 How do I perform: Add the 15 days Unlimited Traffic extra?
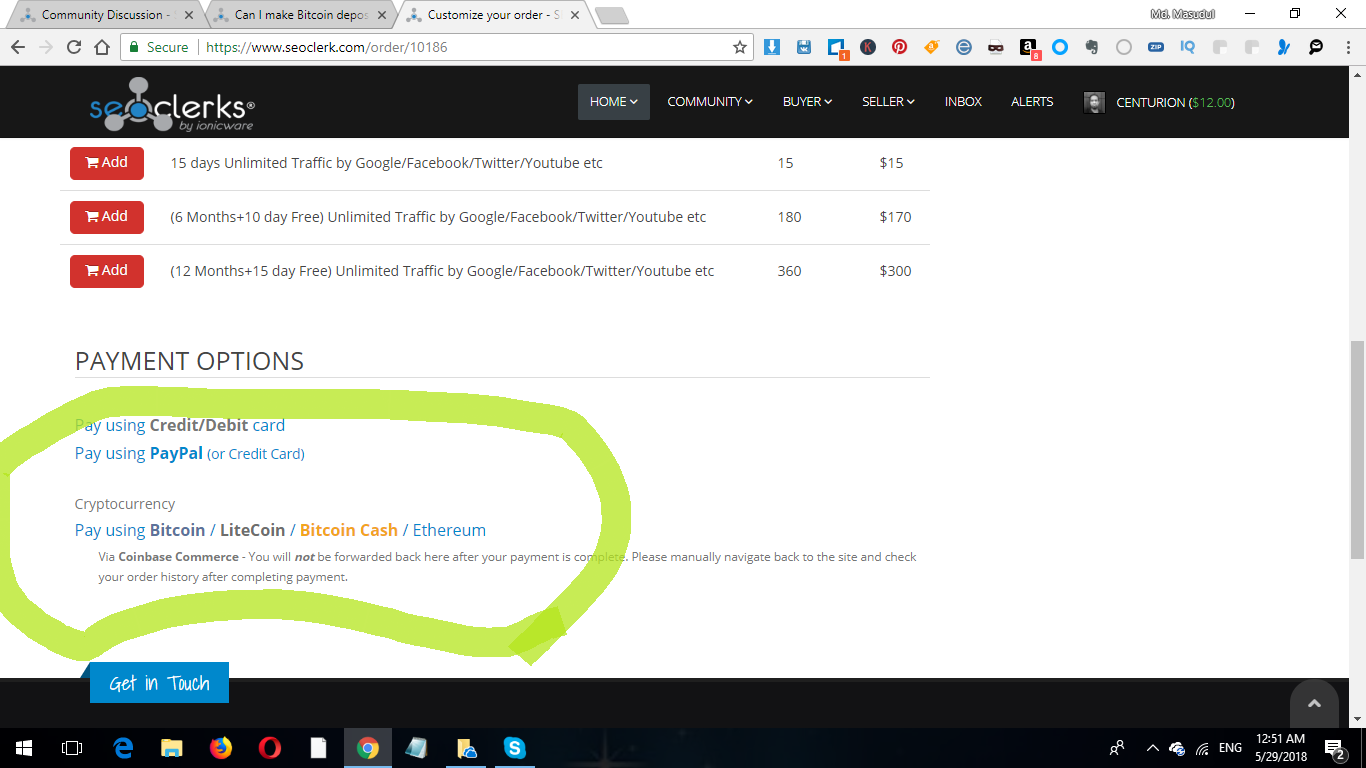[107, 163]
